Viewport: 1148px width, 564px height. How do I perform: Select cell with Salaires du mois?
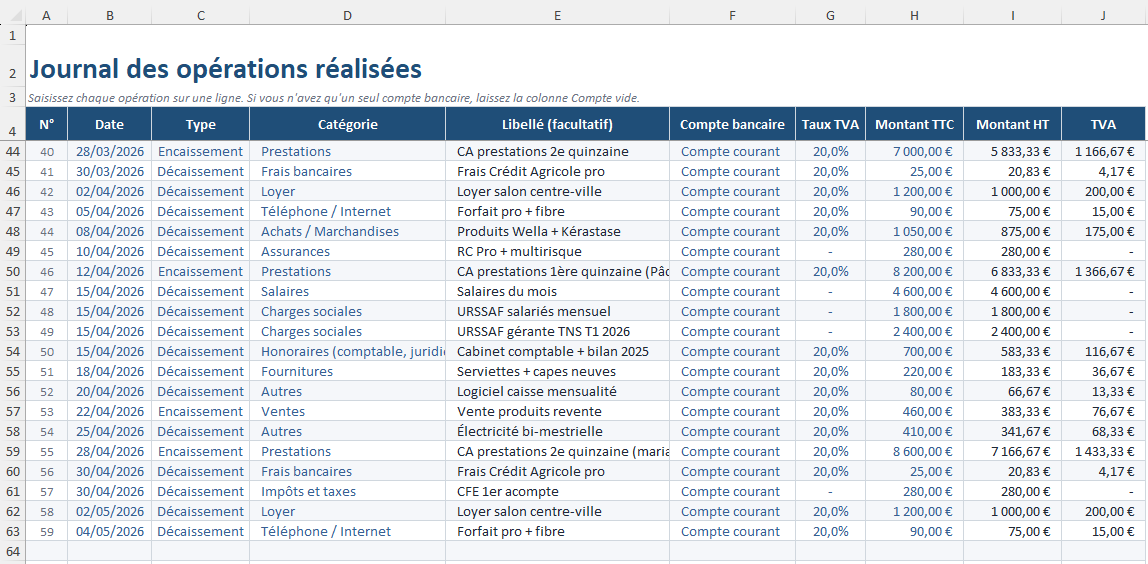click(x=557, y=292)
